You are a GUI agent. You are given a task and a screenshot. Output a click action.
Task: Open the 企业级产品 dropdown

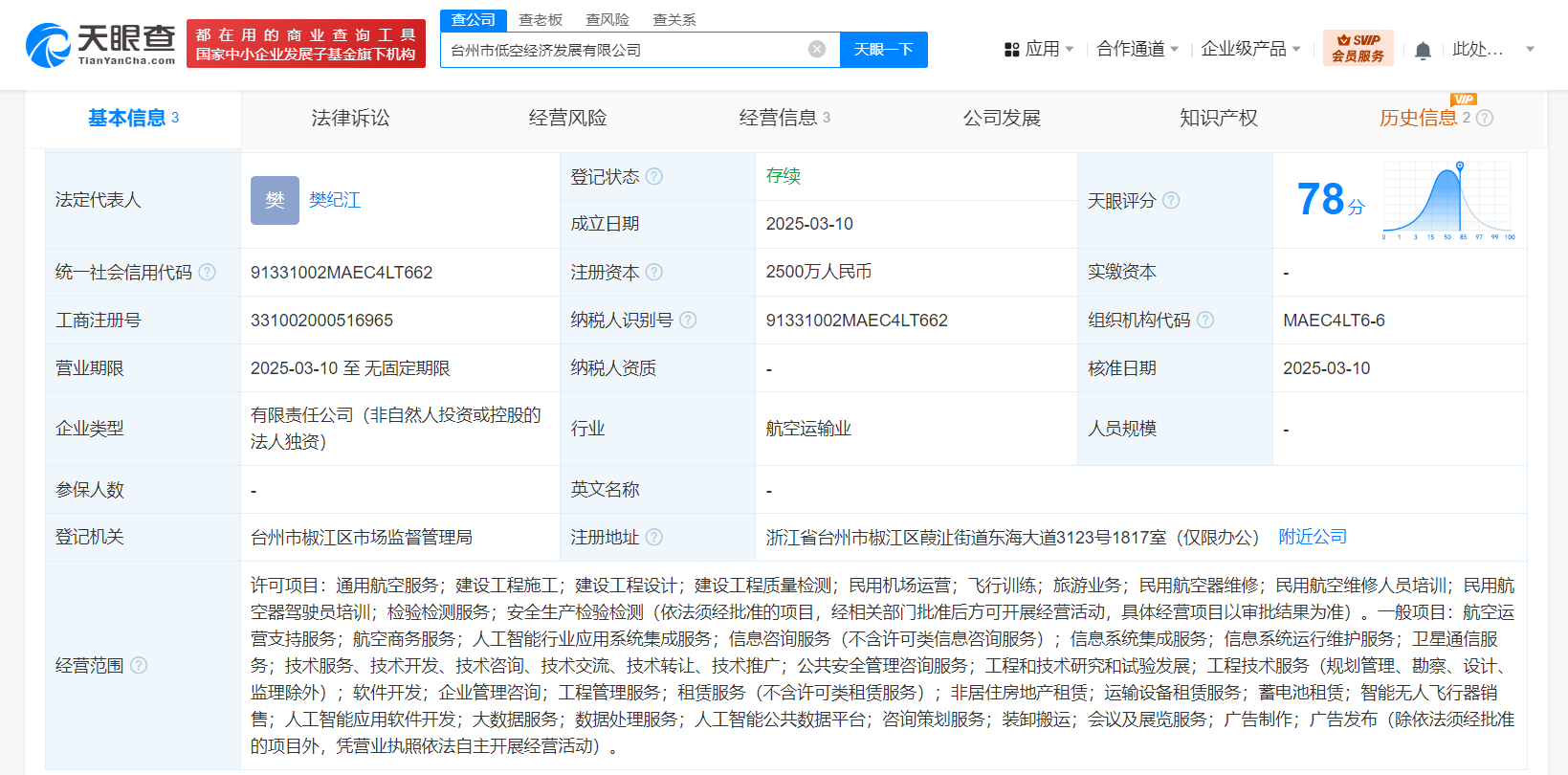1249,49
